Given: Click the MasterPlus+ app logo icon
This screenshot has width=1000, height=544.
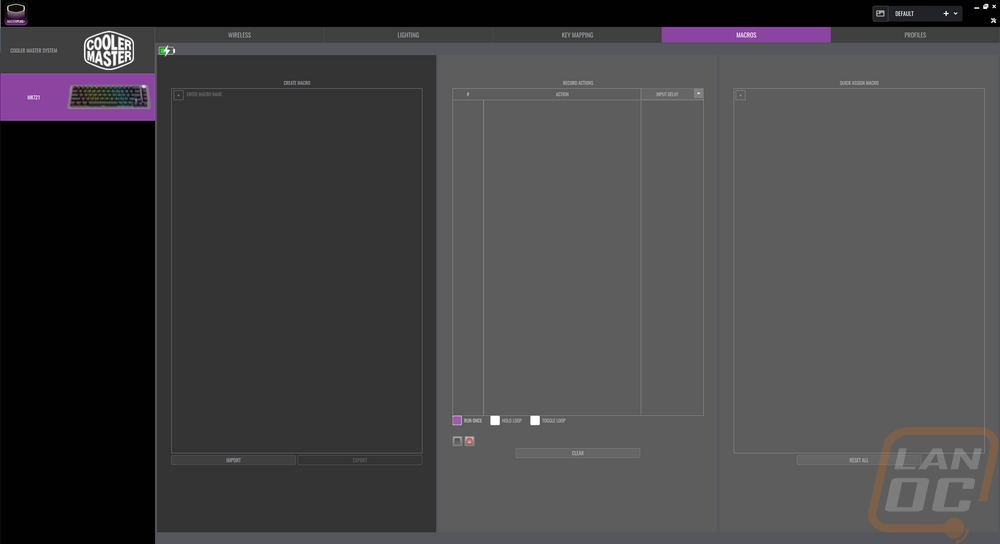Looking at the screenshot, I should pos(15,13).
